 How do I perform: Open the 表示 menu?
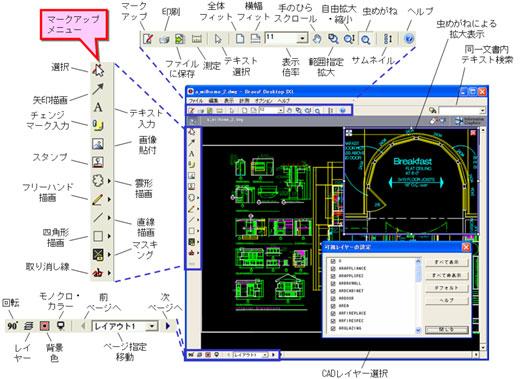229,101
